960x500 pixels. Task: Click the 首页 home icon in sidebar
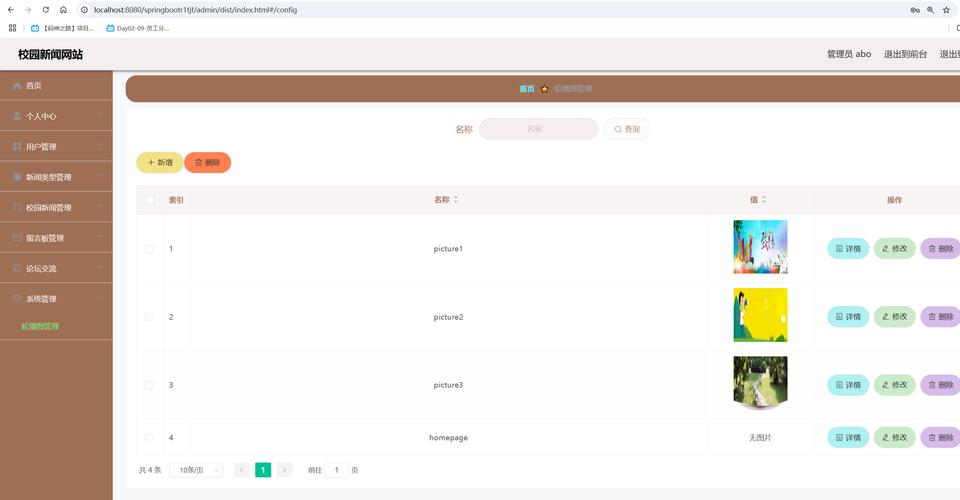[x=17, y=86]
